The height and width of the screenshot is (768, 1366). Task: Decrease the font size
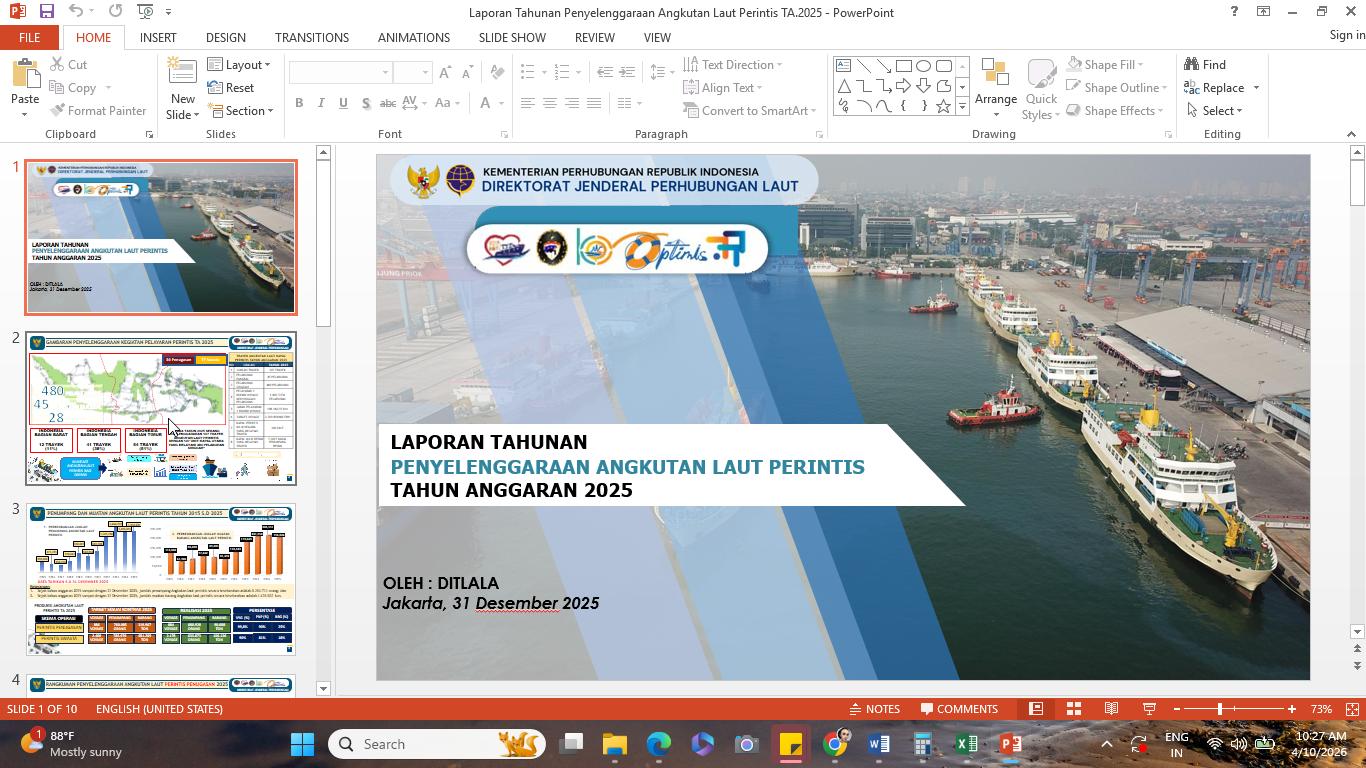pyautogui.click(x=467, y=73)
